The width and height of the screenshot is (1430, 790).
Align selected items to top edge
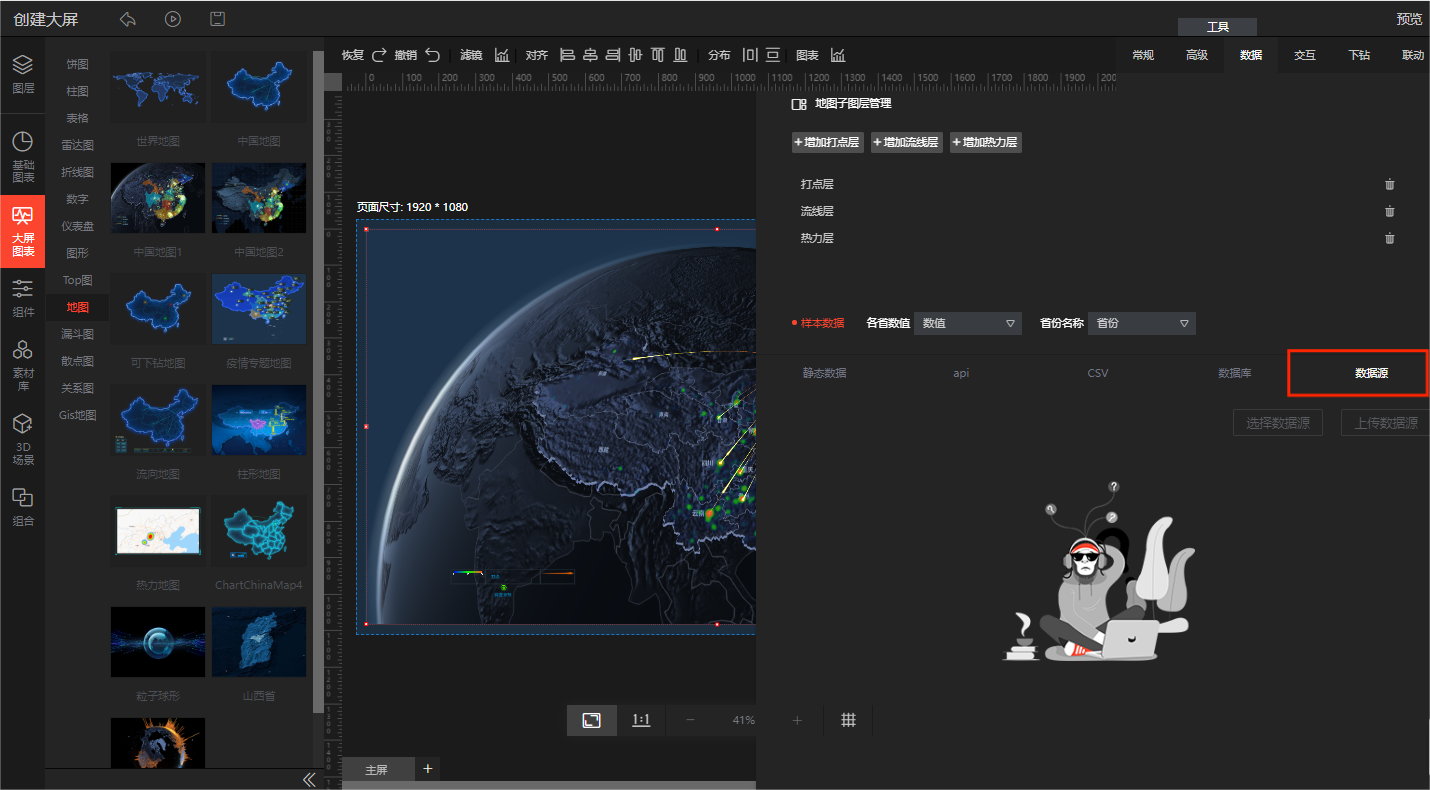pos(658,55)
